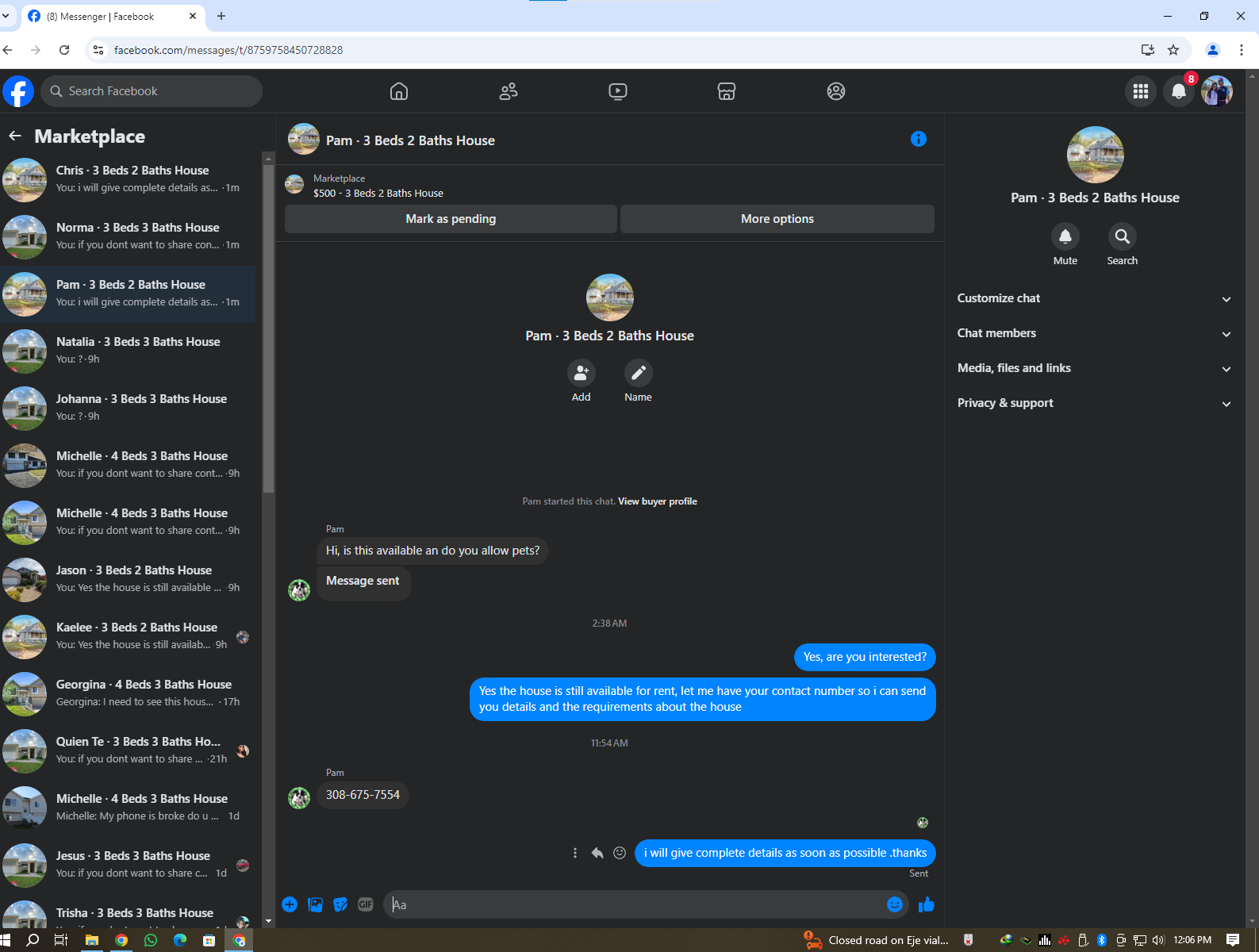The width and height of the screenshot is (1259, 952).
Task: Open the View buyer profile link
Action: 658,501
